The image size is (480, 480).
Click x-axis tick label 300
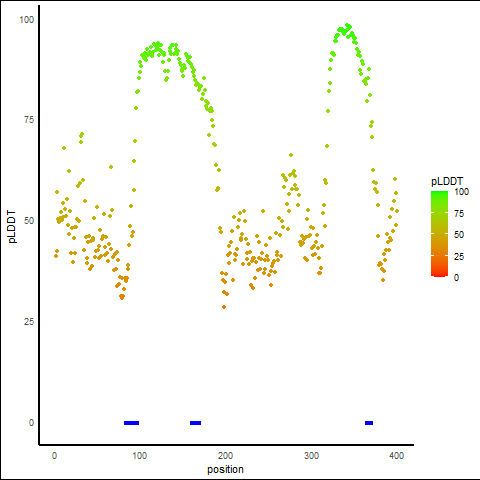pyautogui.click(x=311, y=455)
